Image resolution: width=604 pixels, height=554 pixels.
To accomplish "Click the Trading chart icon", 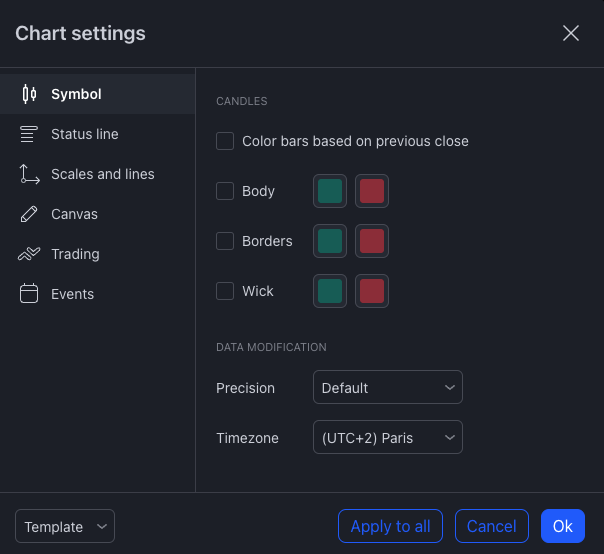I will [29, 254].
